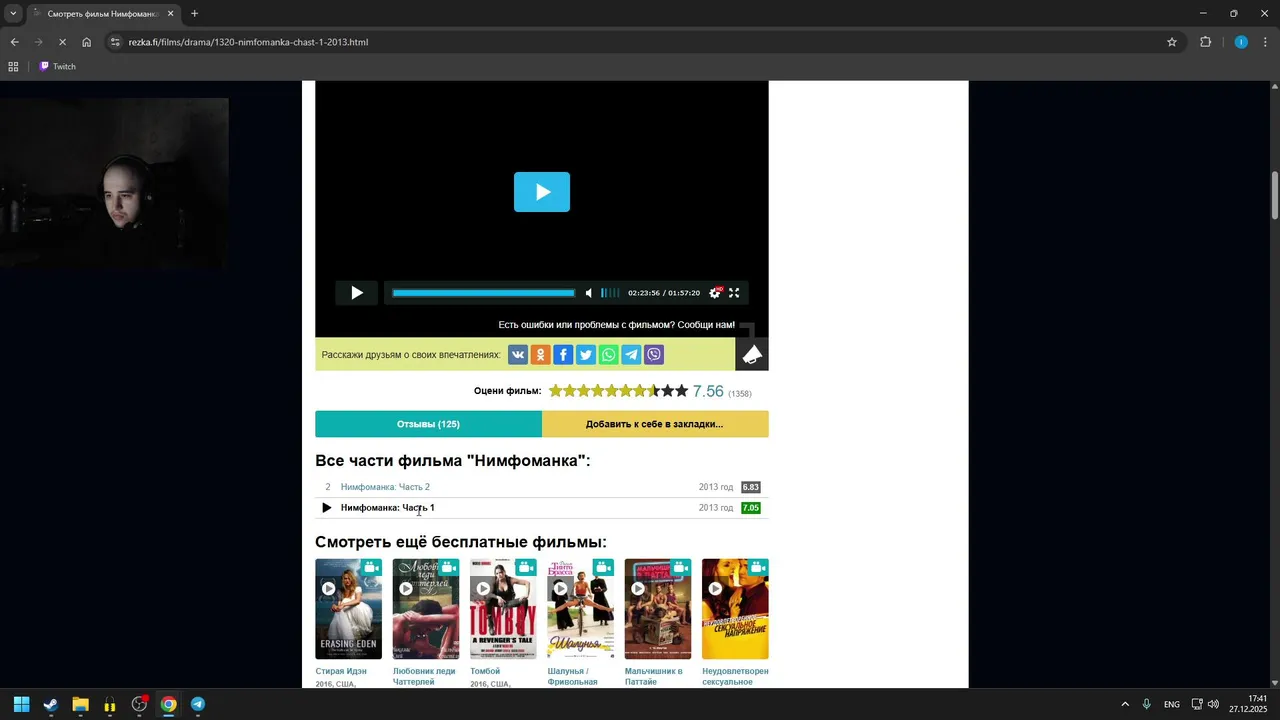Close the Нимфоманка browser tab
The image size is (1280, 720).
170,14
